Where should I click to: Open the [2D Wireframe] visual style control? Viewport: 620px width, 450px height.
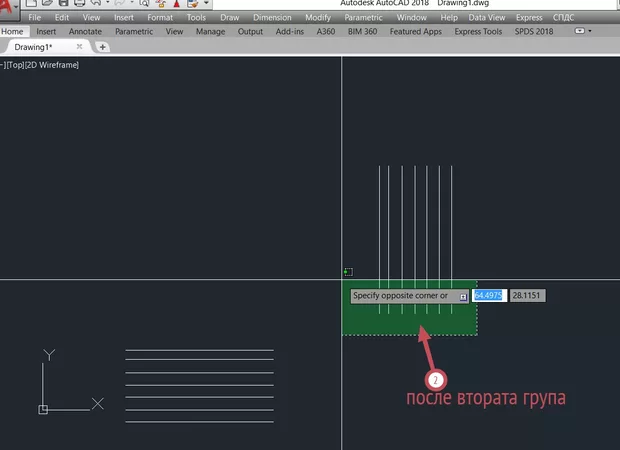[52, 65]
